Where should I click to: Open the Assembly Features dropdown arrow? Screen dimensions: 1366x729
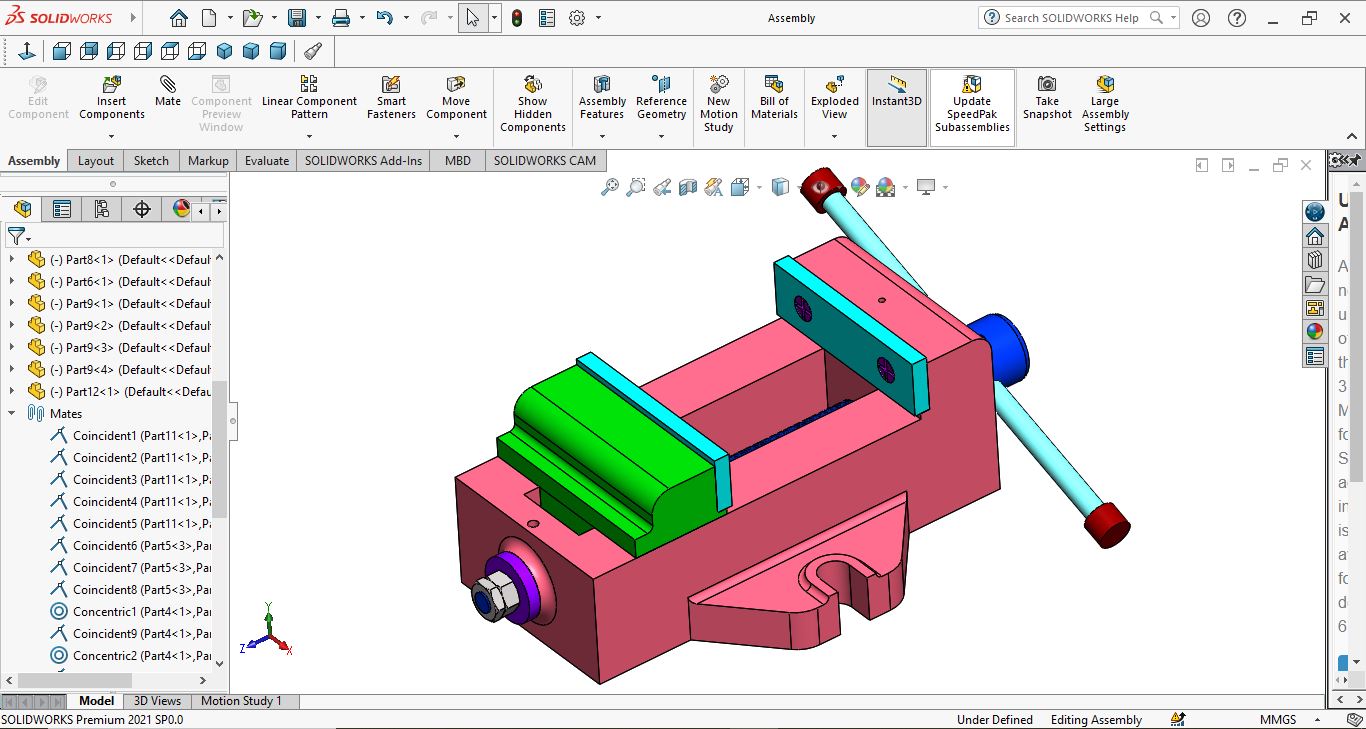tap(602, 136)
